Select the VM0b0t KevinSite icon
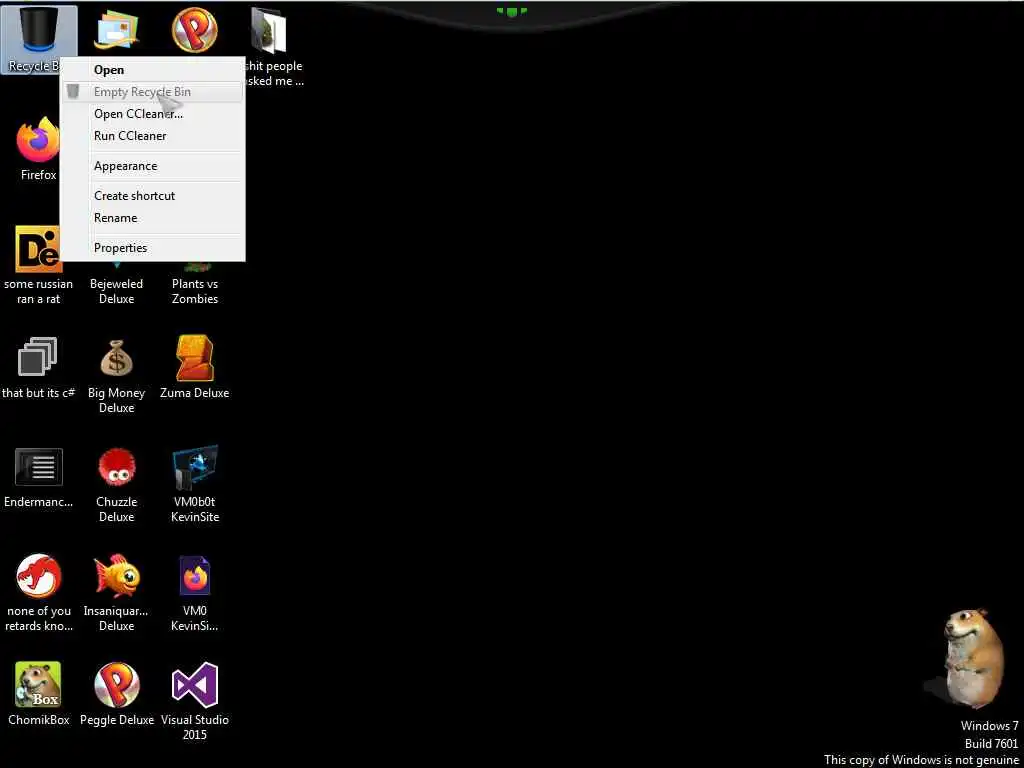This screenshot has width=1024, height=768. [x=195, y=468]
